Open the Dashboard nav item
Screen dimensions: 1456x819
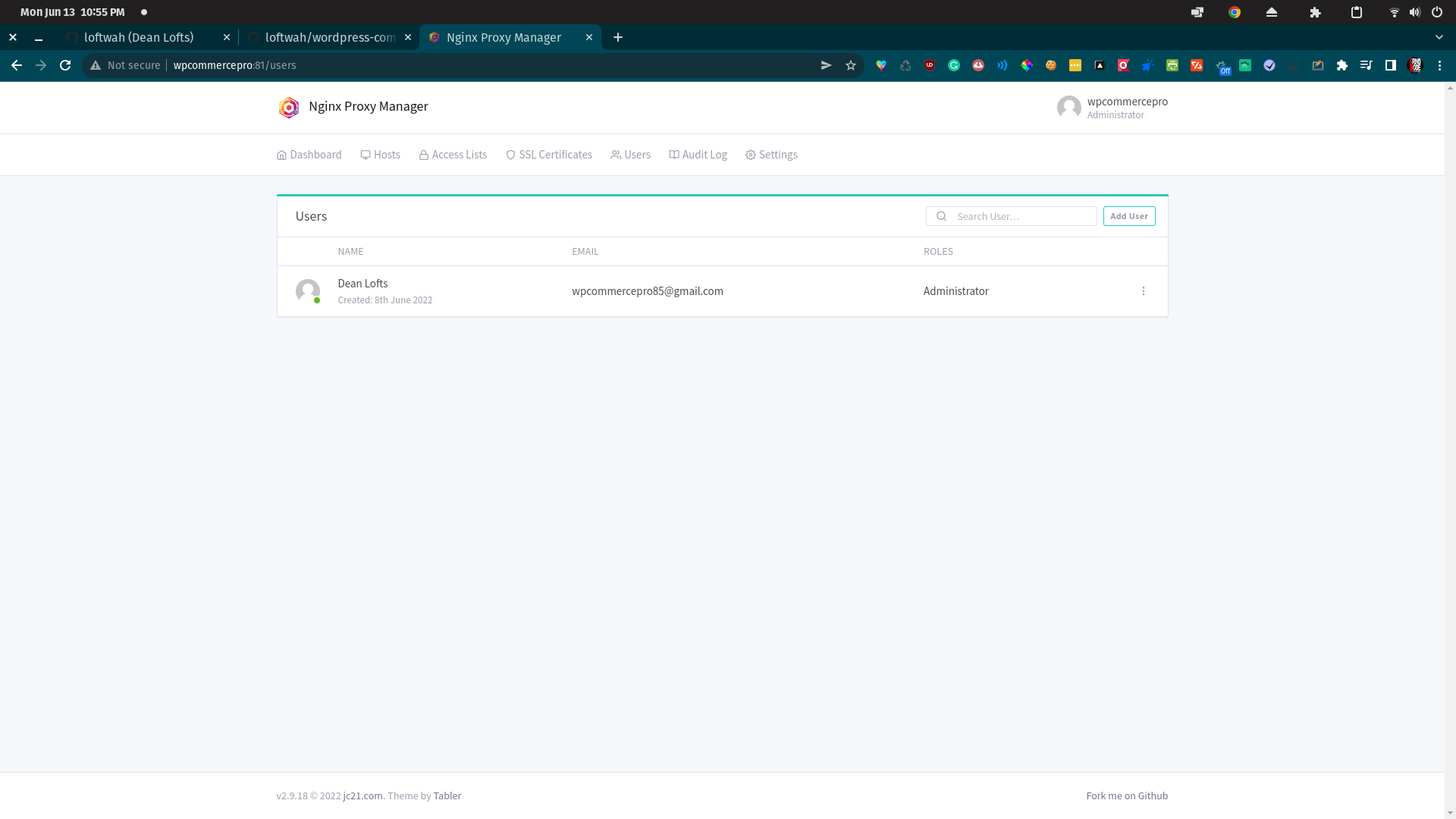pyautogui.click(x=309, y=155)
